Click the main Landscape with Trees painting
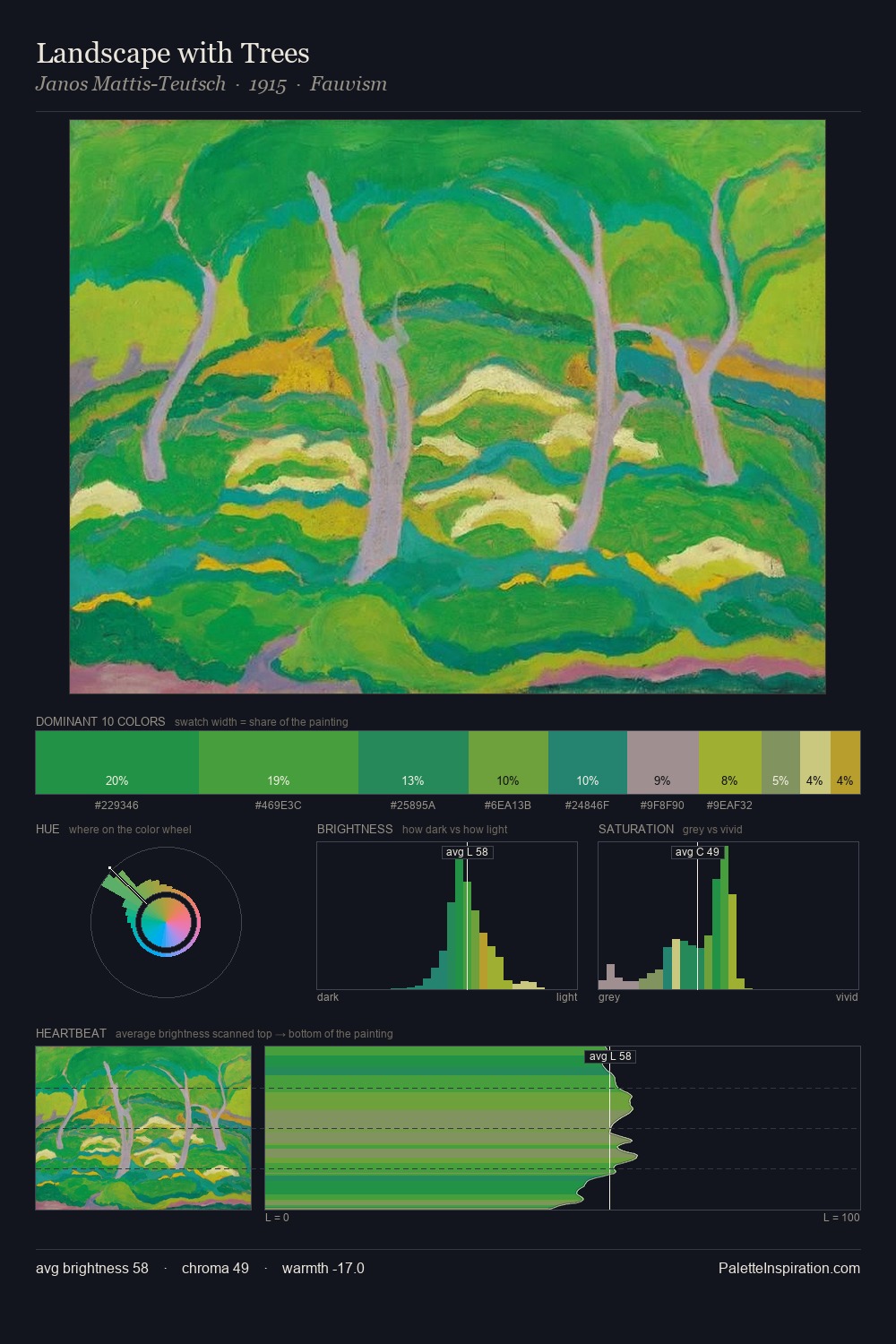This screenshot has width=896, height=1344. pos(447,407)
